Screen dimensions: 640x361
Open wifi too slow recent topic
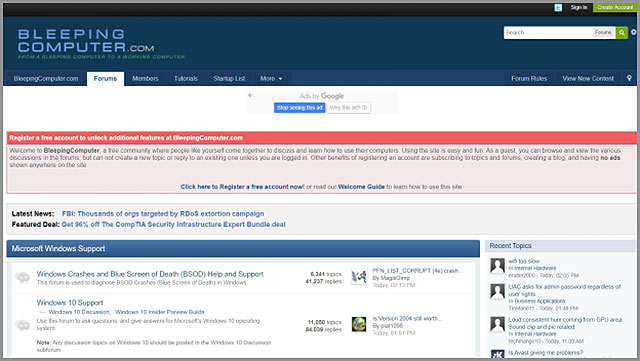tap(524, 261)
